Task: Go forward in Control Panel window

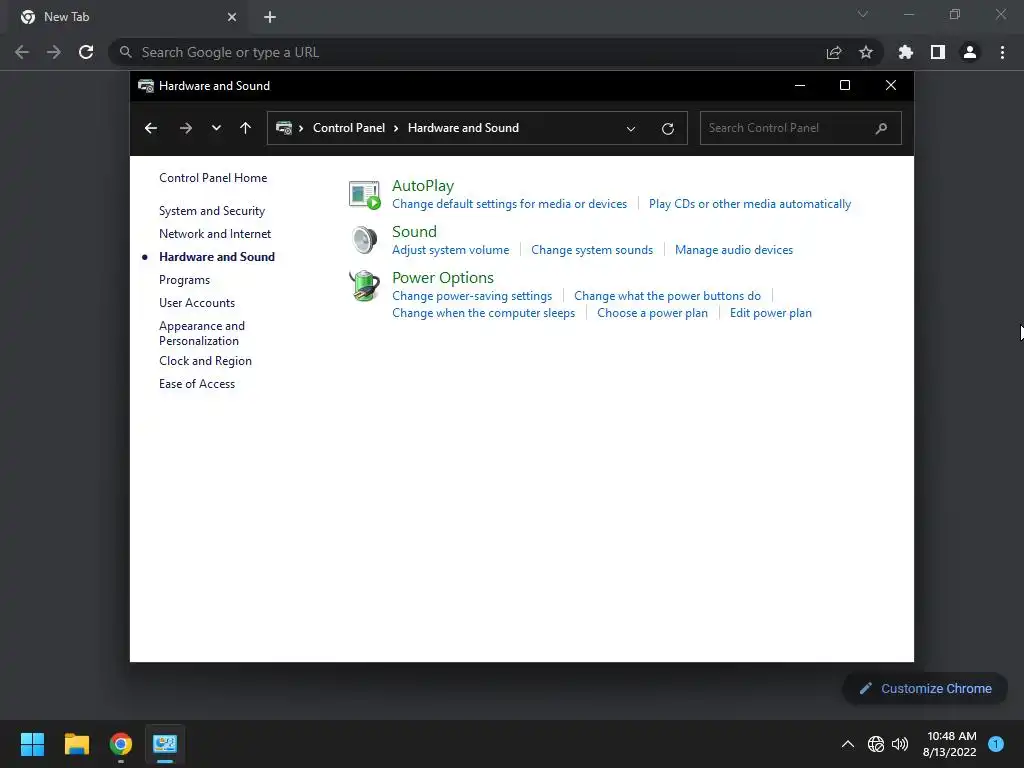Action: click(185, 128)
